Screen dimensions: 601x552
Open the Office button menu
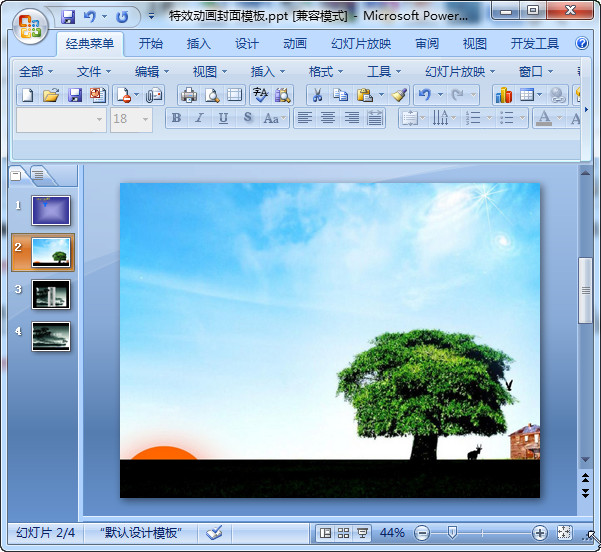[x=30, y=26]
